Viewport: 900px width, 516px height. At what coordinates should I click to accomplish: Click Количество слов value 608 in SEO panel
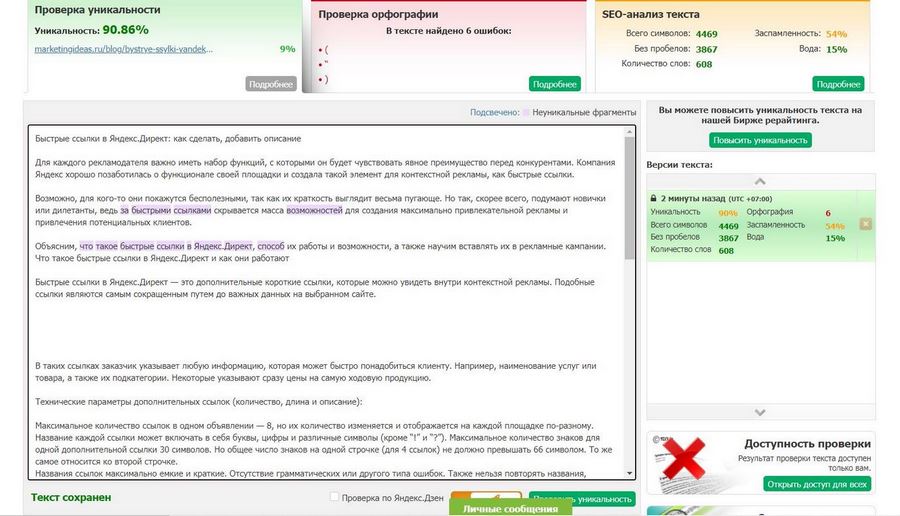704,64
